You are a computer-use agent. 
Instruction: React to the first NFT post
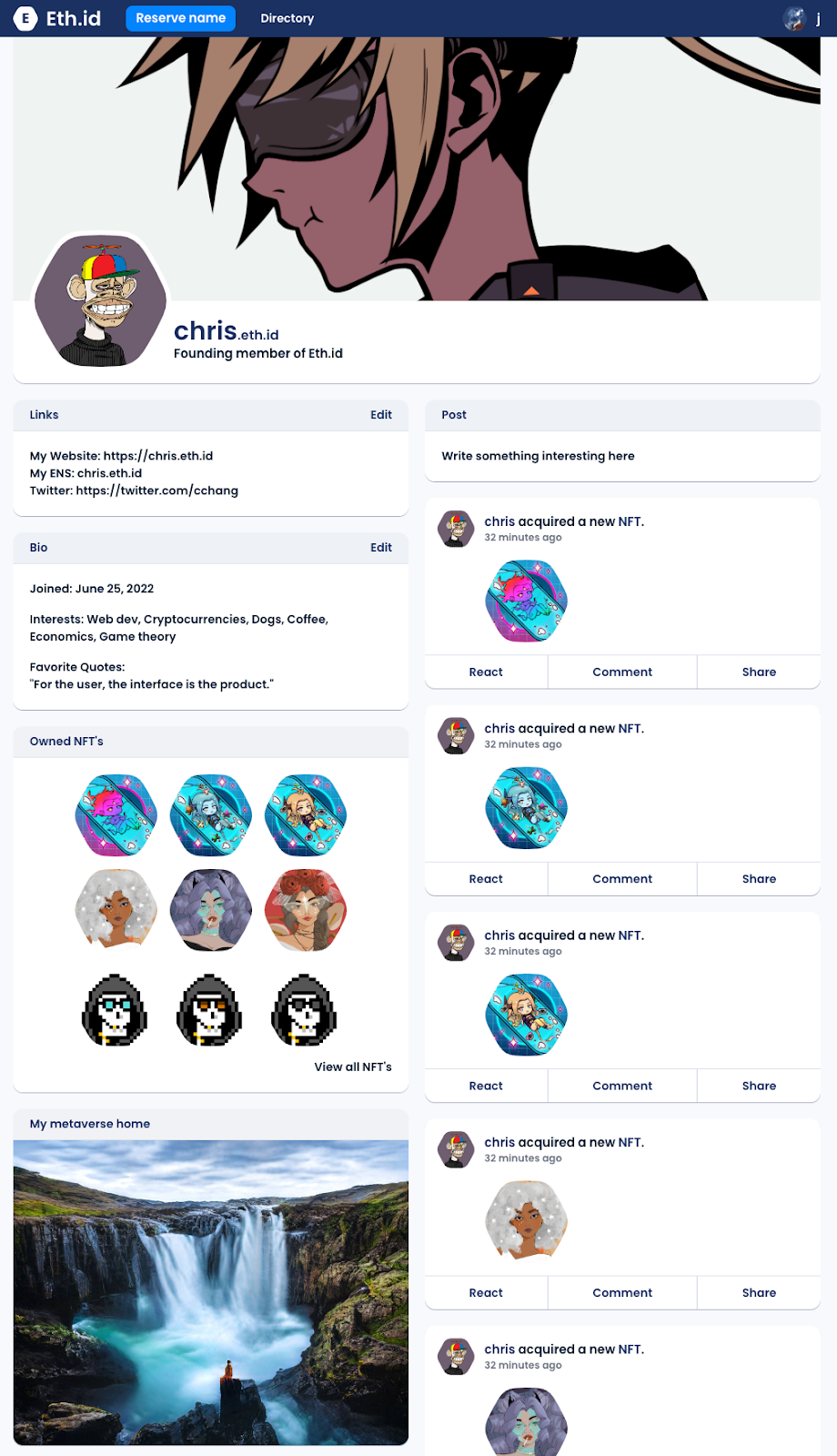(486, 672)
